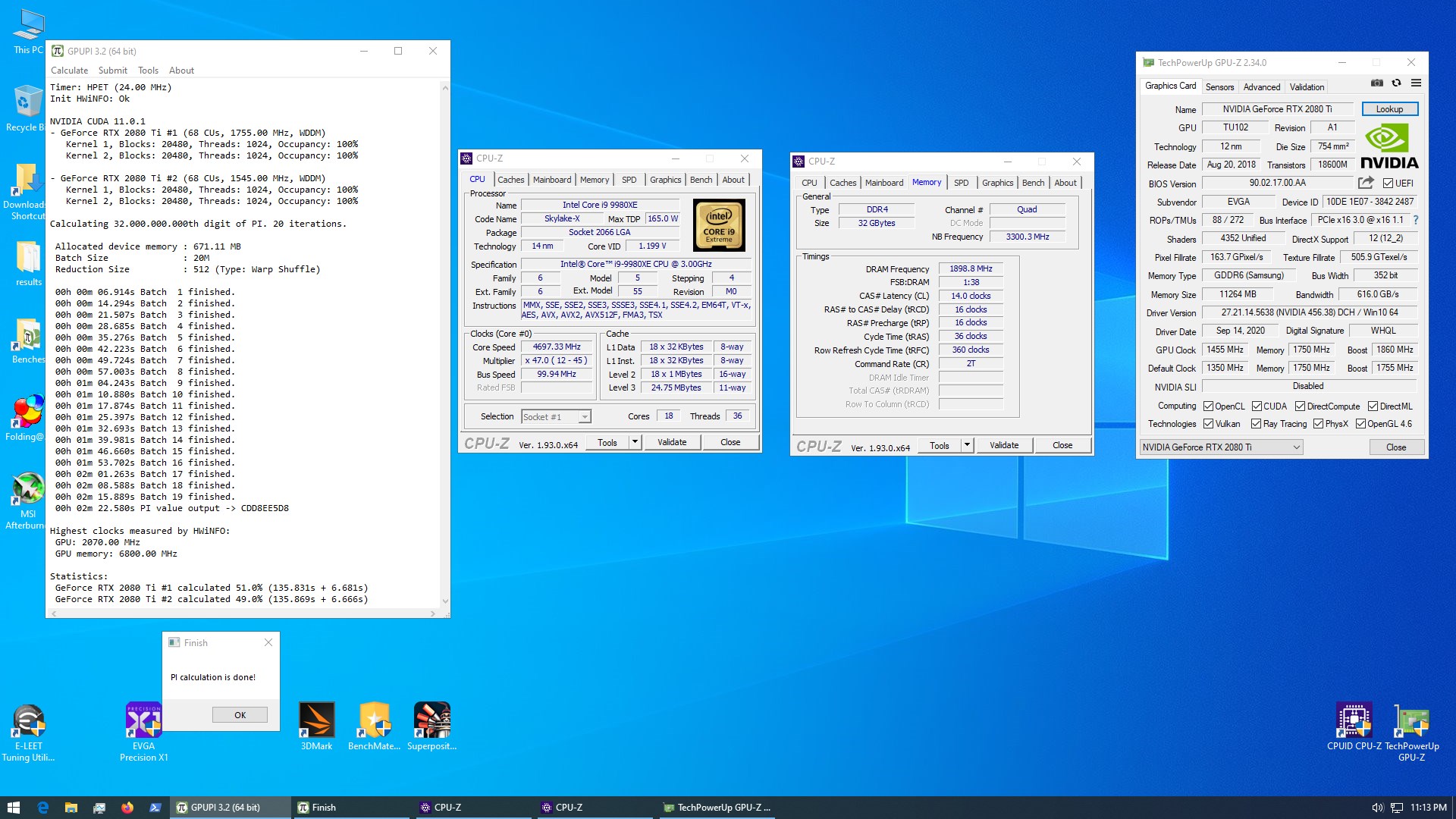Launch the BenchMate desktop icon
The height and width of the screenshot is (819, 1456).
(374, 726)
